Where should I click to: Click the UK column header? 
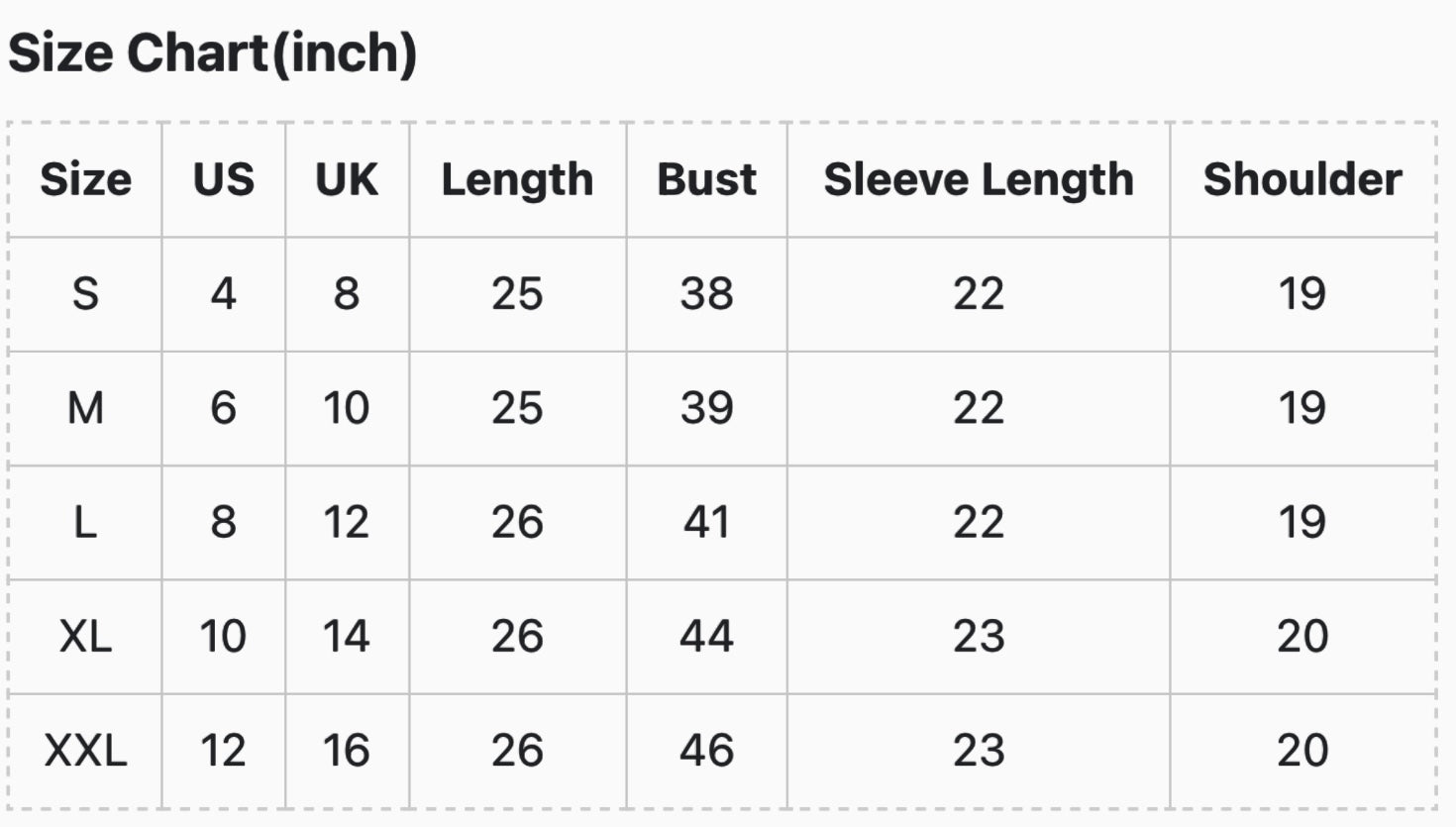tap(347, 180)
